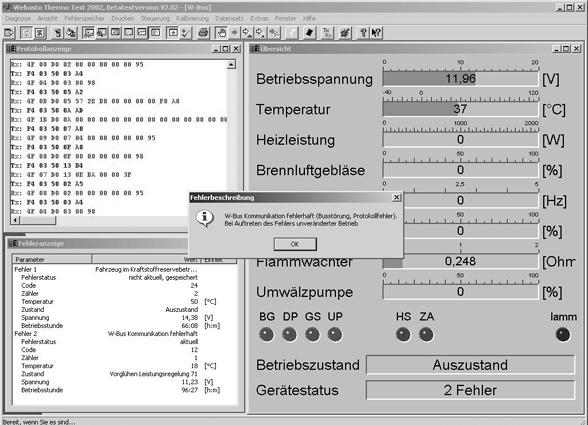This screenshot has height=425, width=588.
Task: Open the Hilfe menu
Action: click(309, 18)
